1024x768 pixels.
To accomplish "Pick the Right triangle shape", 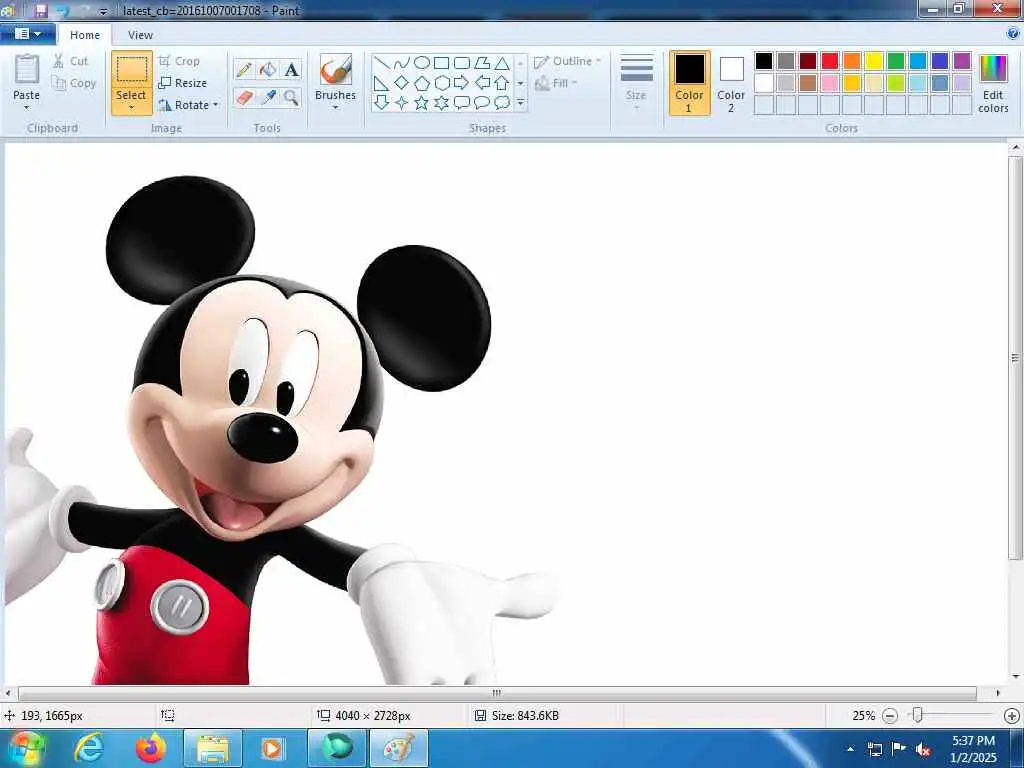I will click(382, 83).
